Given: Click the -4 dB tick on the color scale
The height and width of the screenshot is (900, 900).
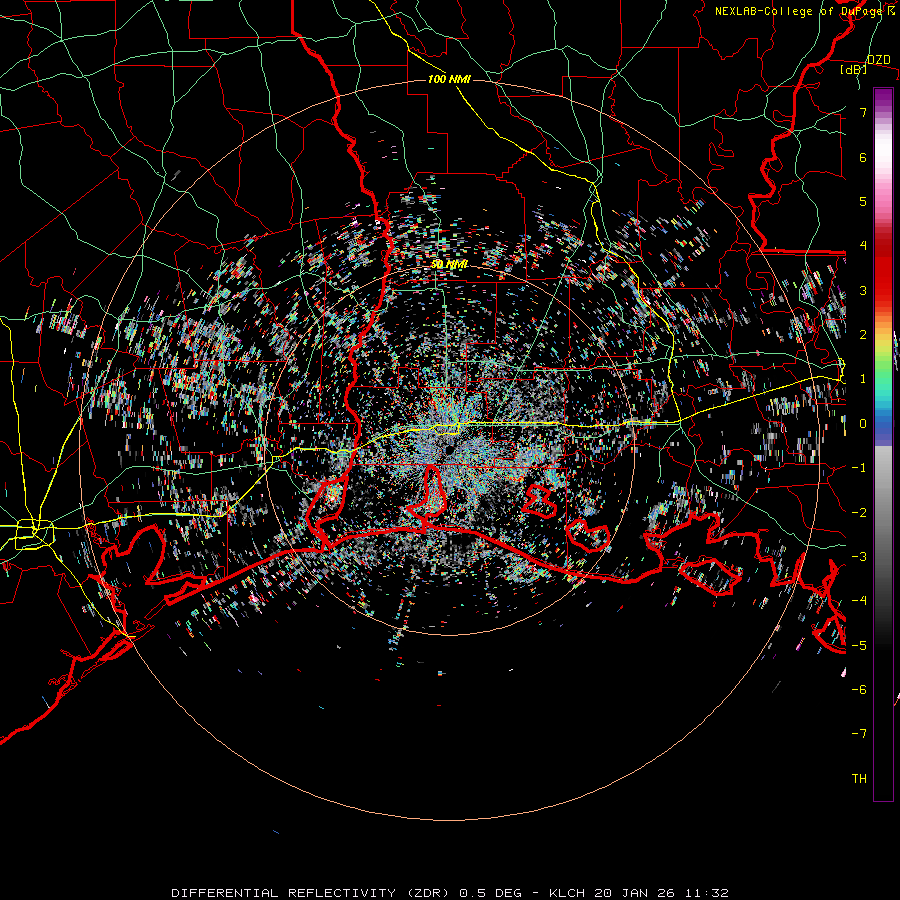Looking at the screenshot, I should coord(859,601).
